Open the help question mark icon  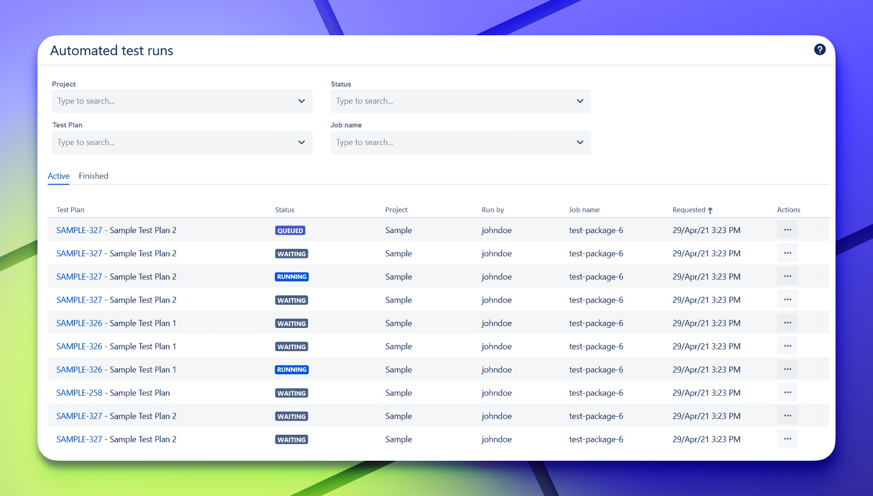820,50
